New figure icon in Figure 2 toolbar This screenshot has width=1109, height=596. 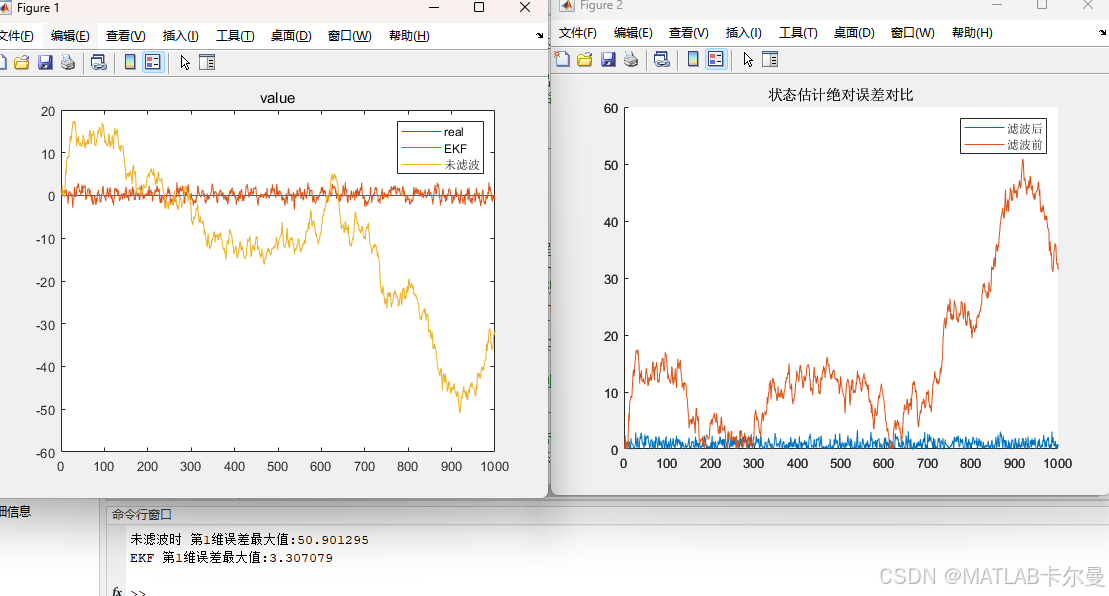pos(562,59)
